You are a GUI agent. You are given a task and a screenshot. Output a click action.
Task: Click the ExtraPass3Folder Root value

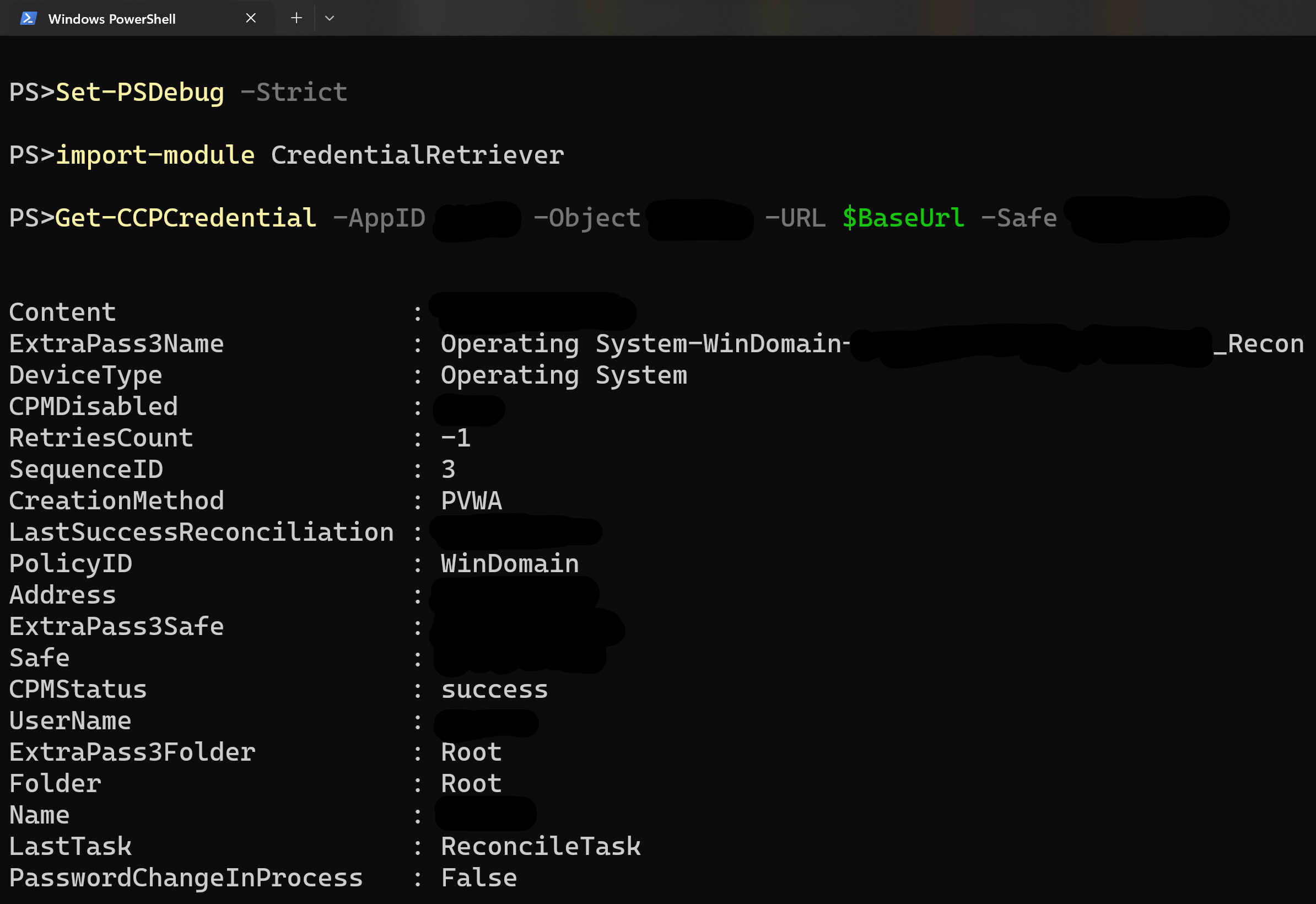click(x=471, y=752)
